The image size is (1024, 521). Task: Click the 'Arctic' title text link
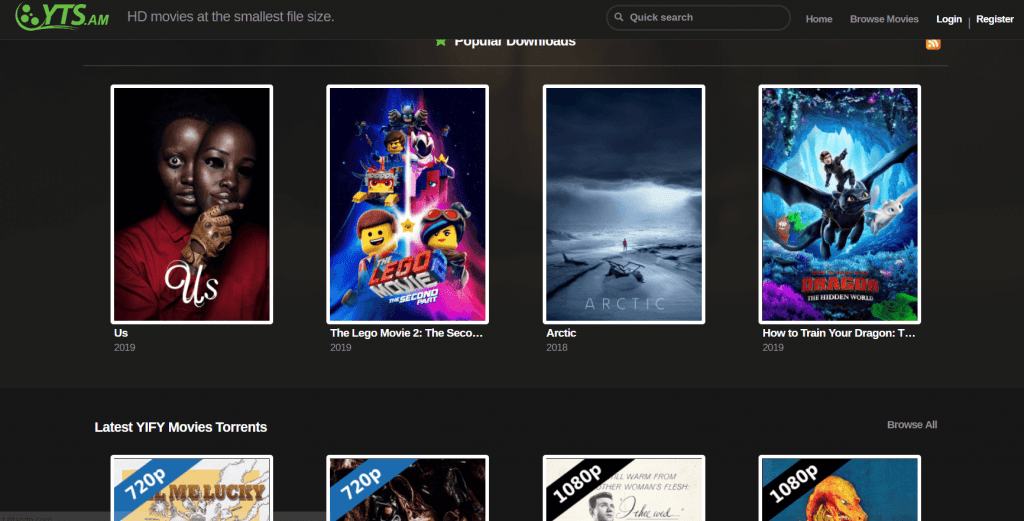point(561,333)
